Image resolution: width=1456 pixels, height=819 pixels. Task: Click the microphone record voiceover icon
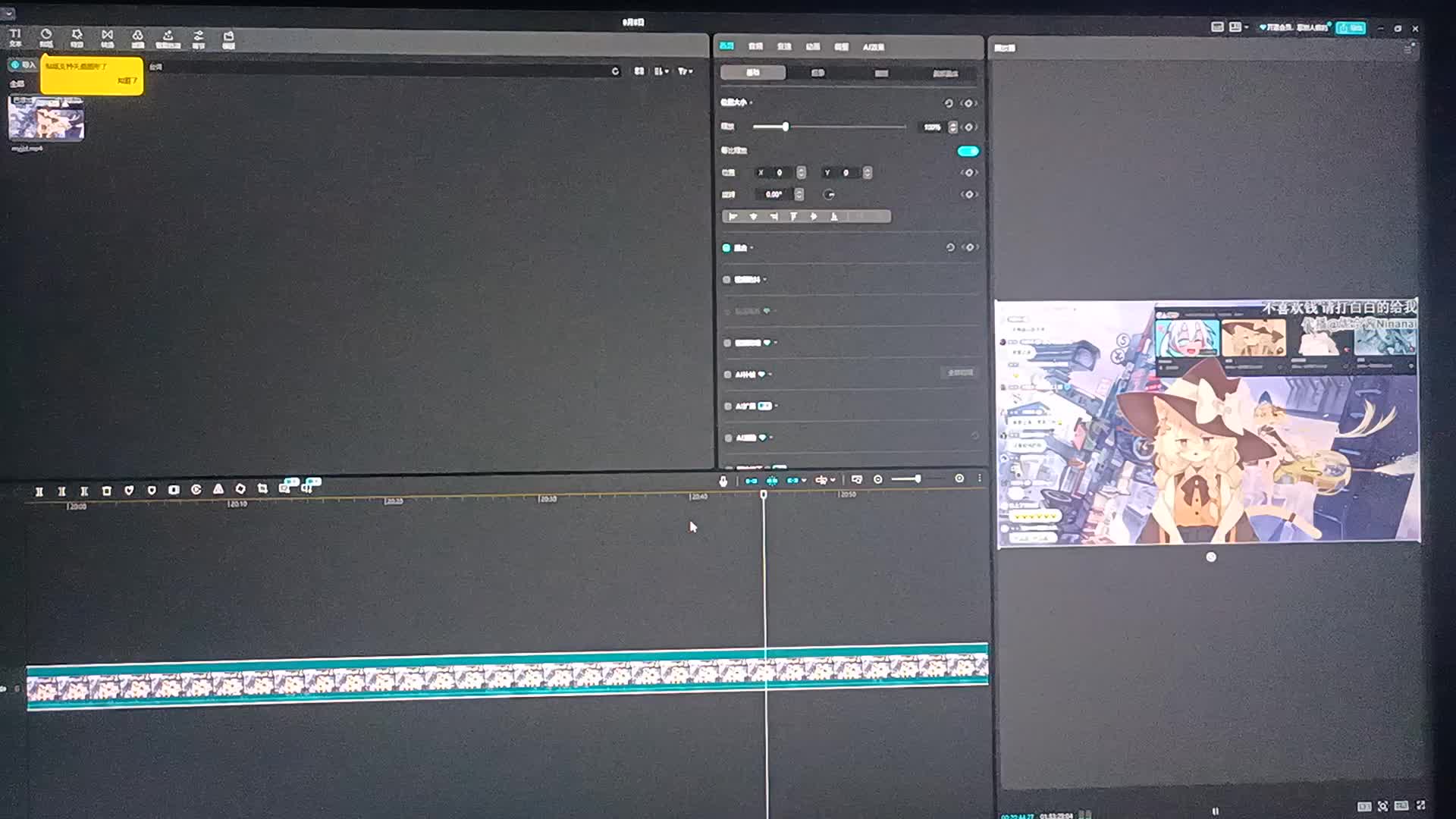[x=723, y=481]
